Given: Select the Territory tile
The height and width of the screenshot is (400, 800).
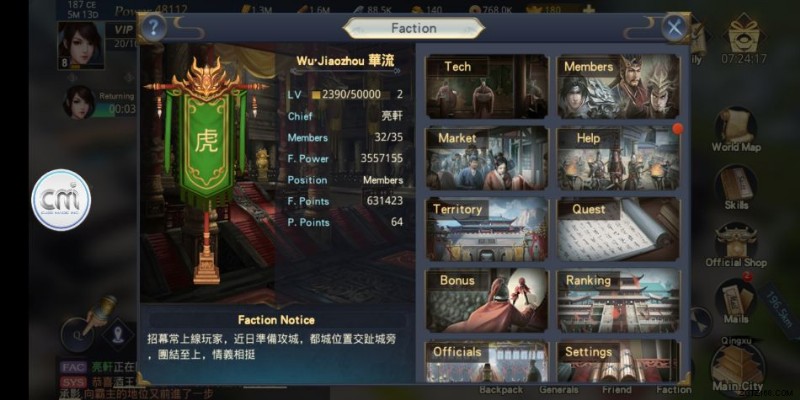Looking at the screenshot, I should (x=487, y=230).
